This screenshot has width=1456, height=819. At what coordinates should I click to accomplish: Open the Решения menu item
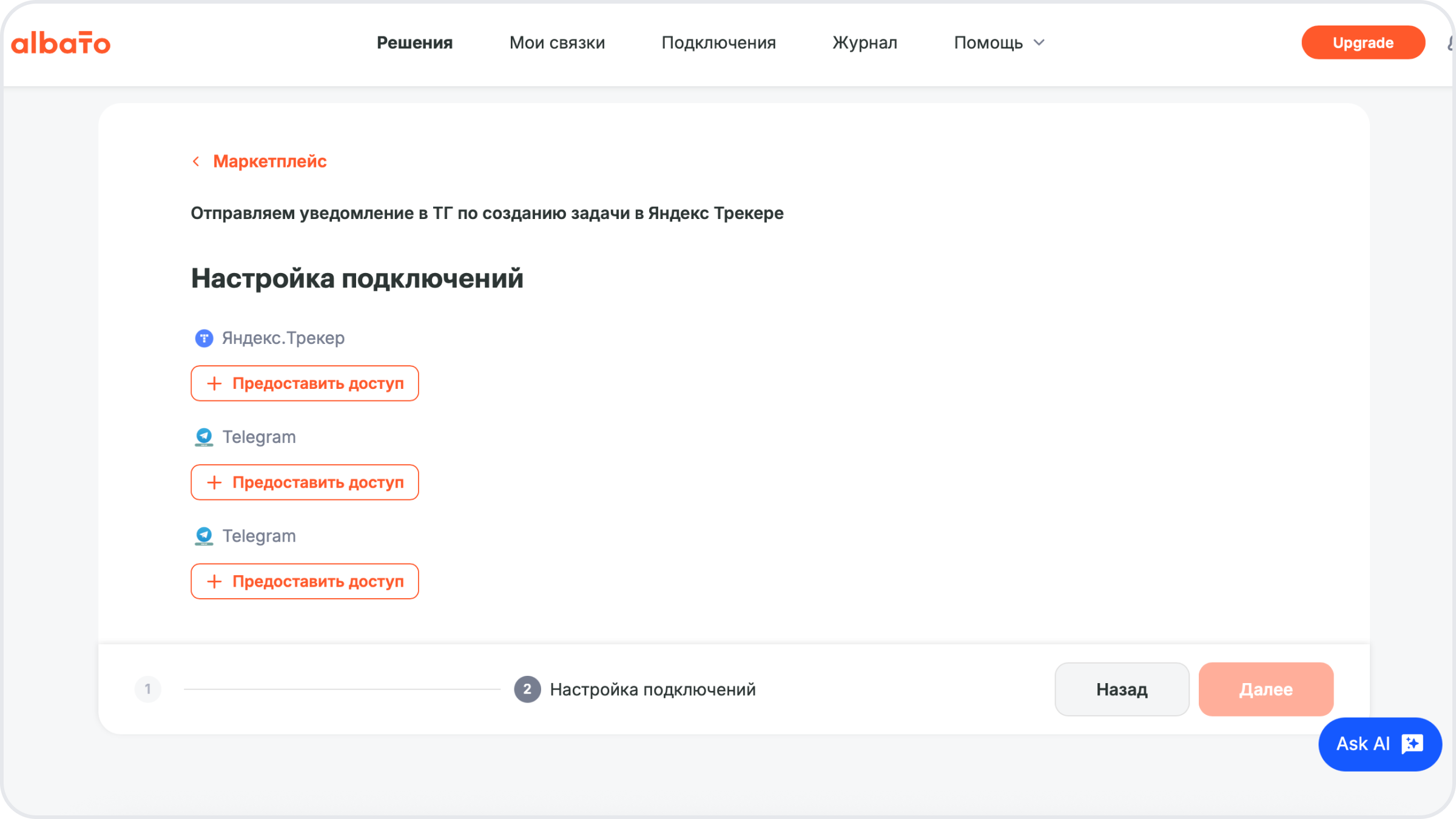(x=414, y=42)
